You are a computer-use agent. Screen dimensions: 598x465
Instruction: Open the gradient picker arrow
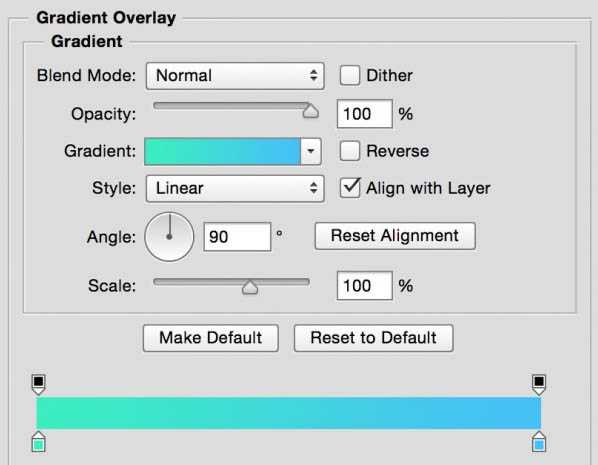pos(311,151)
